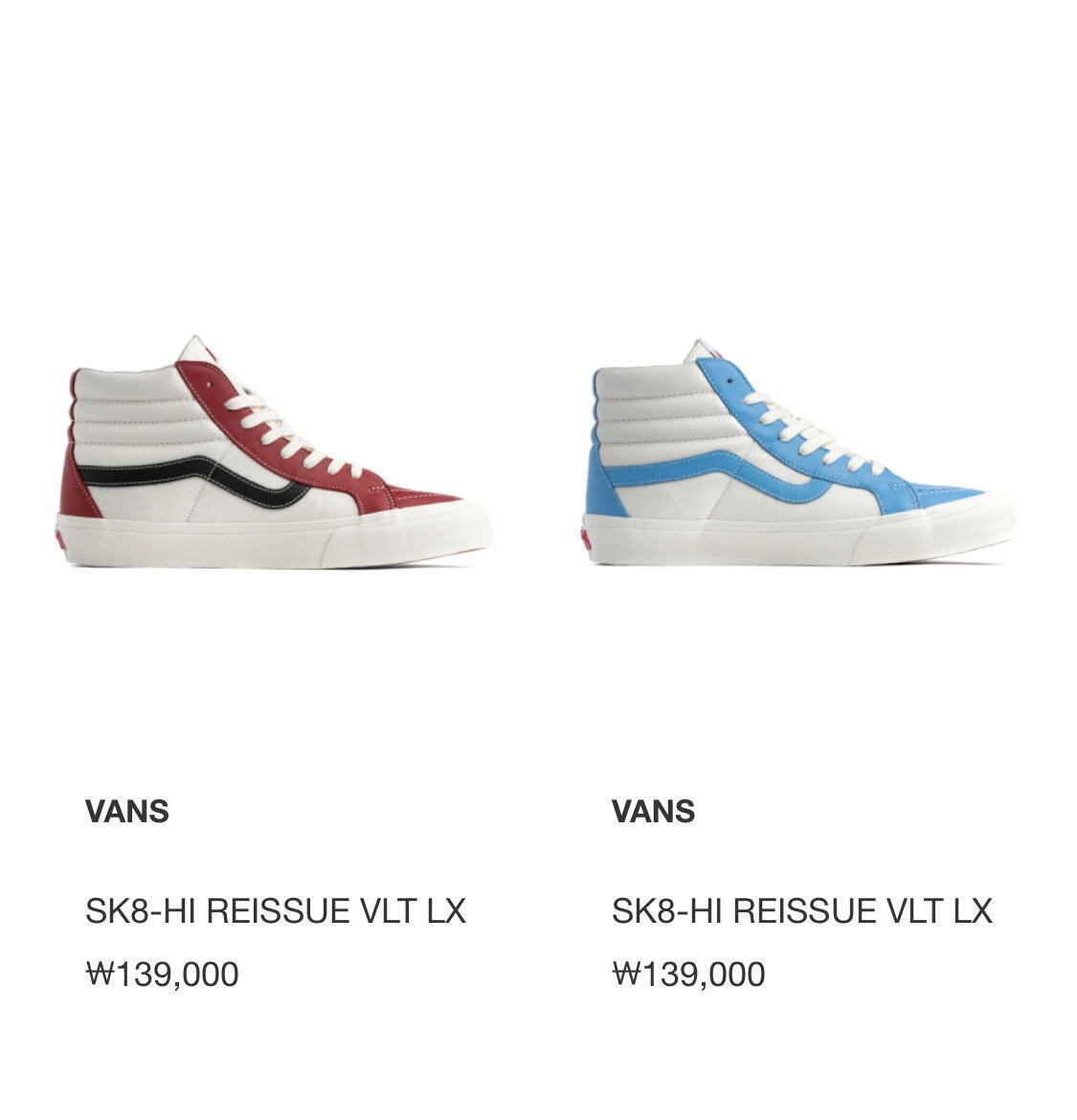This screenshot has height=1120, width=1077.
Task: Click the white rubber sole of the red sneaker
Action: (274, 539)
